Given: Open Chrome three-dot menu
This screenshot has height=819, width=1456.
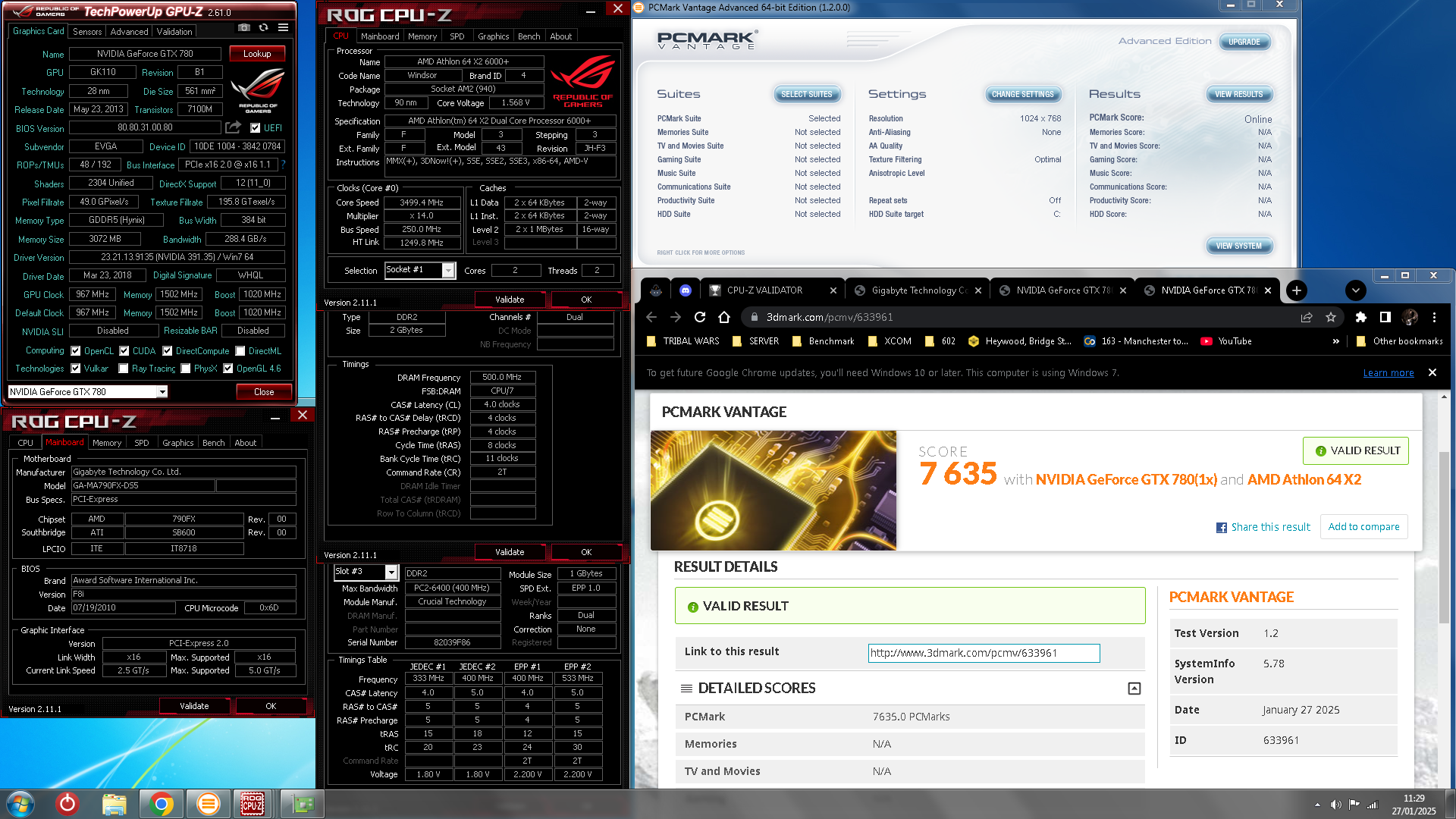Looking at the screenshot, I should pyautogui.click(x=1434, y=317).
